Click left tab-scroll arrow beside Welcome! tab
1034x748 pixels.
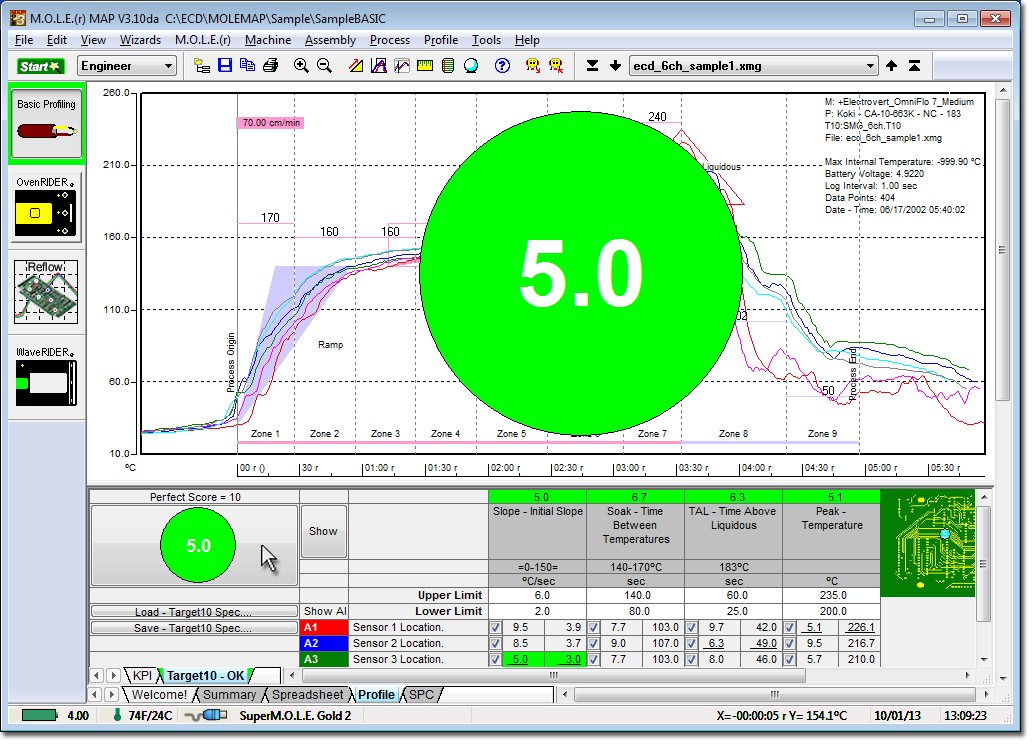(x=96, y=695)
